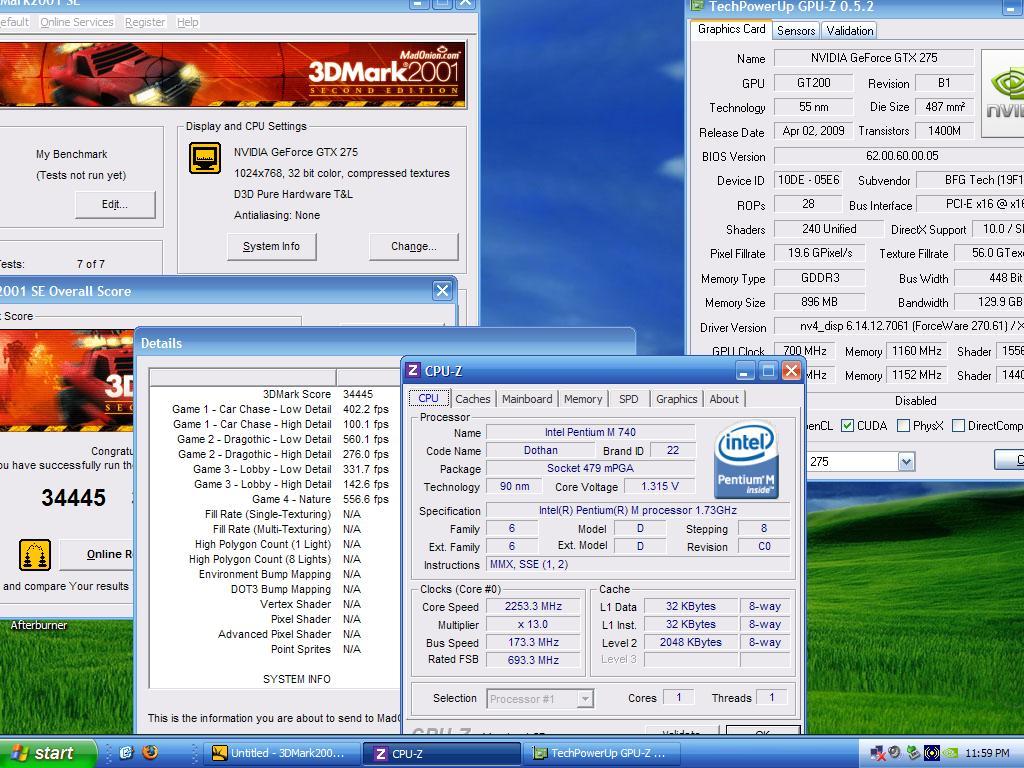Open the SPD tab in CPU-Z

point(629,399)
